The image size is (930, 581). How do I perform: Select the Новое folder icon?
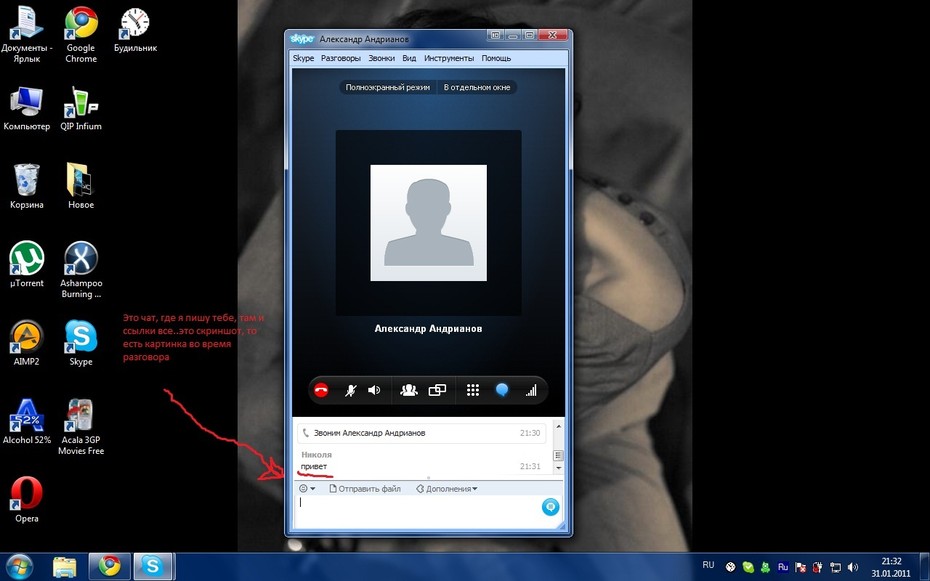81,186
